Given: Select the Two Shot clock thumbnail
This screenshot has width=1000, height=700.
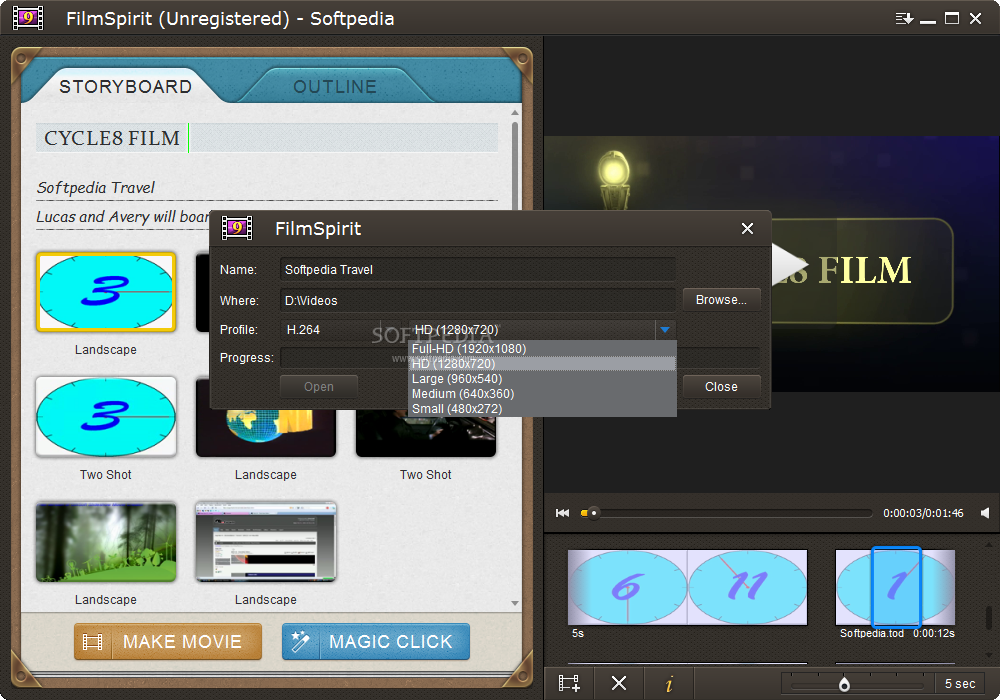Looking at the screenshot, I should click(x=106, y=417).
